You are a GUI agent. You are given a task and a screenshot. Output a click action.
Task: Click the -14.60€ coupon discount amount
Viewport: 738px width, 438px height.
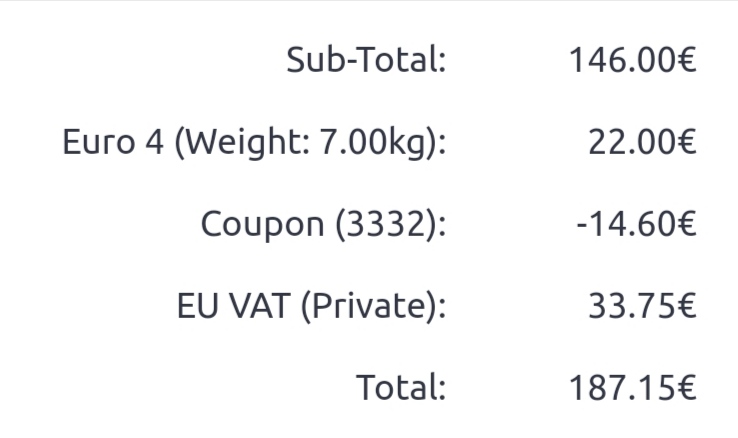click(636, 224)
